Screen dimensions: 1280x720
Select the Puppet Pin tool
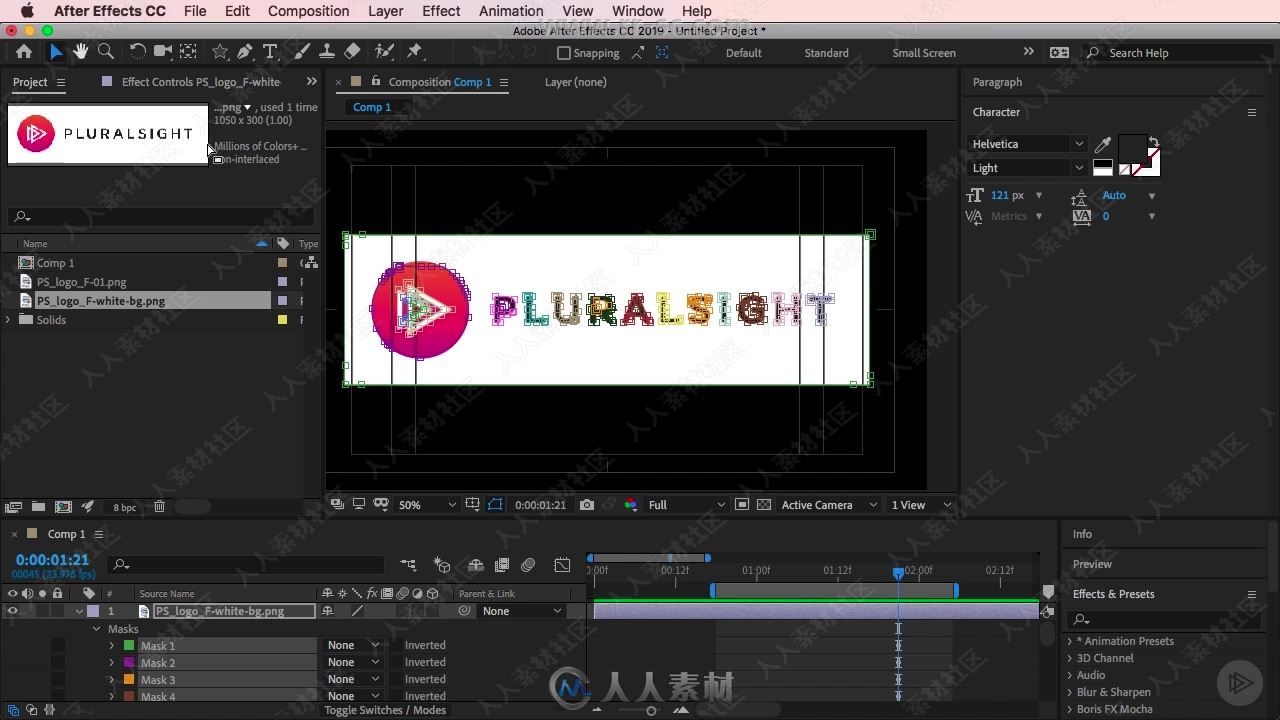[x=415, y=52]
